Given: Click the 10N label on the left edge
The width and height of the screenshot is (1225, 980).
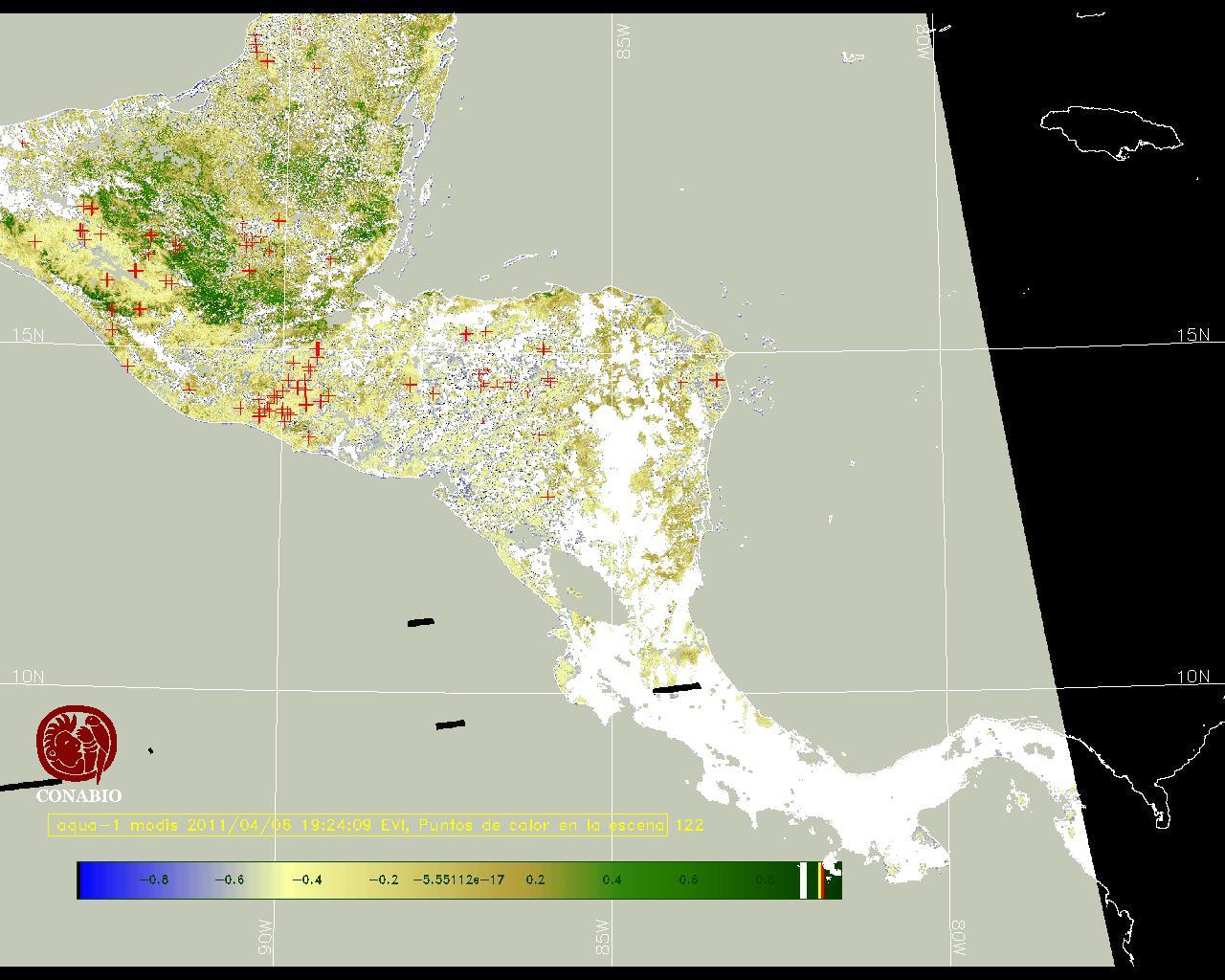Looking at the screenshot, I should 28,677.
